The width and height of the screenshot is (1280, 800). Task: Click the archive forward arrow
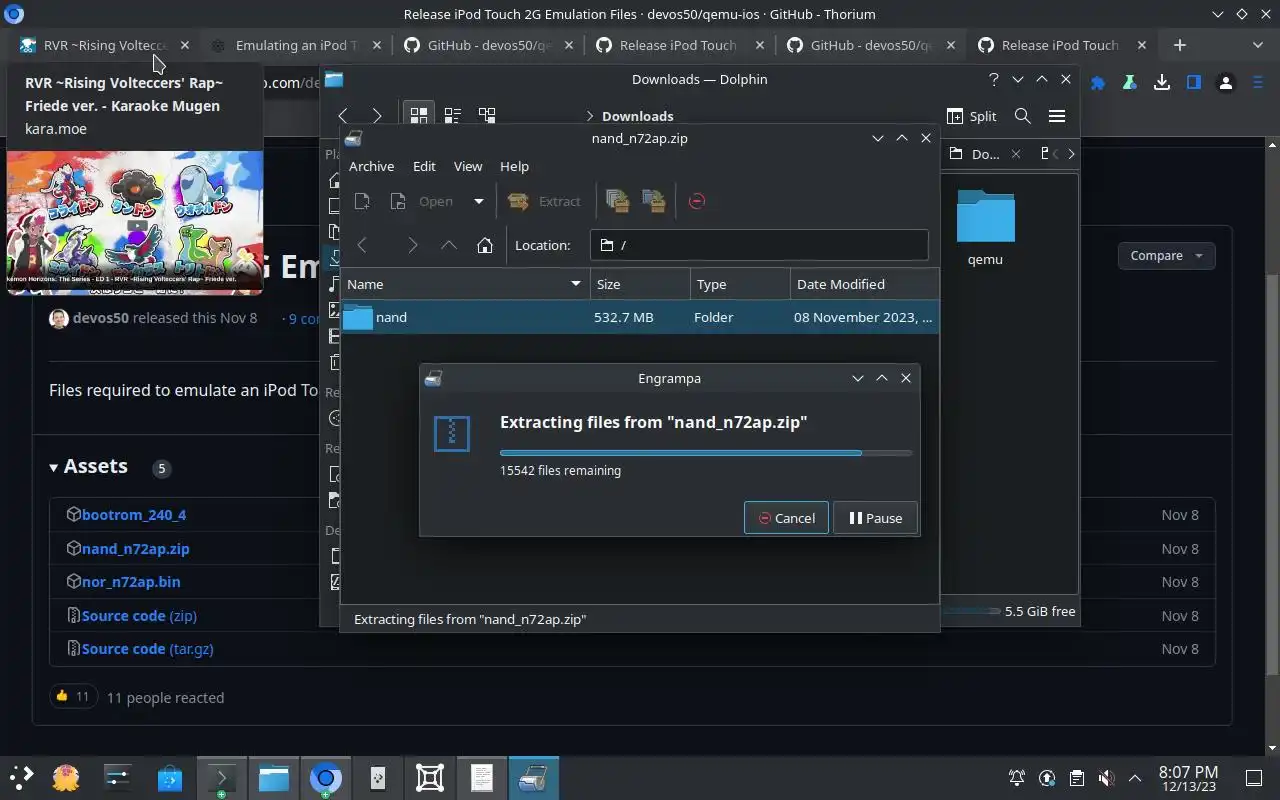tap(412, 245)
